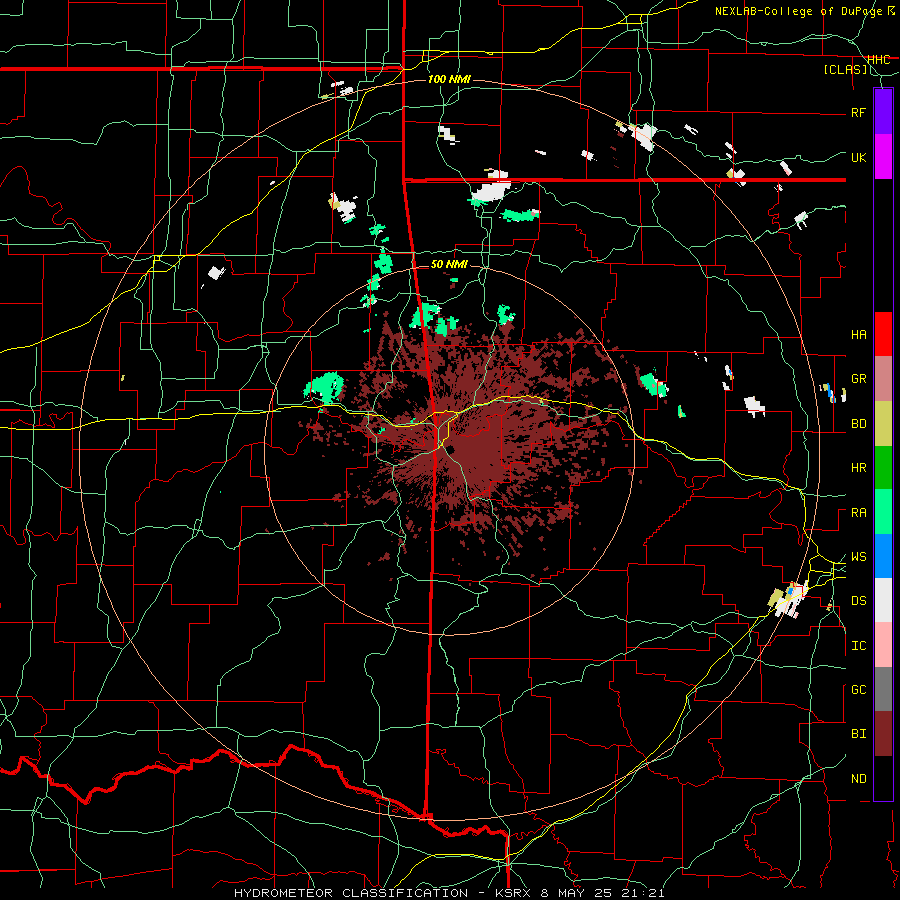Click the black radar site dot at center
Viewport: 900px width, 900px height.
point(451,450)
